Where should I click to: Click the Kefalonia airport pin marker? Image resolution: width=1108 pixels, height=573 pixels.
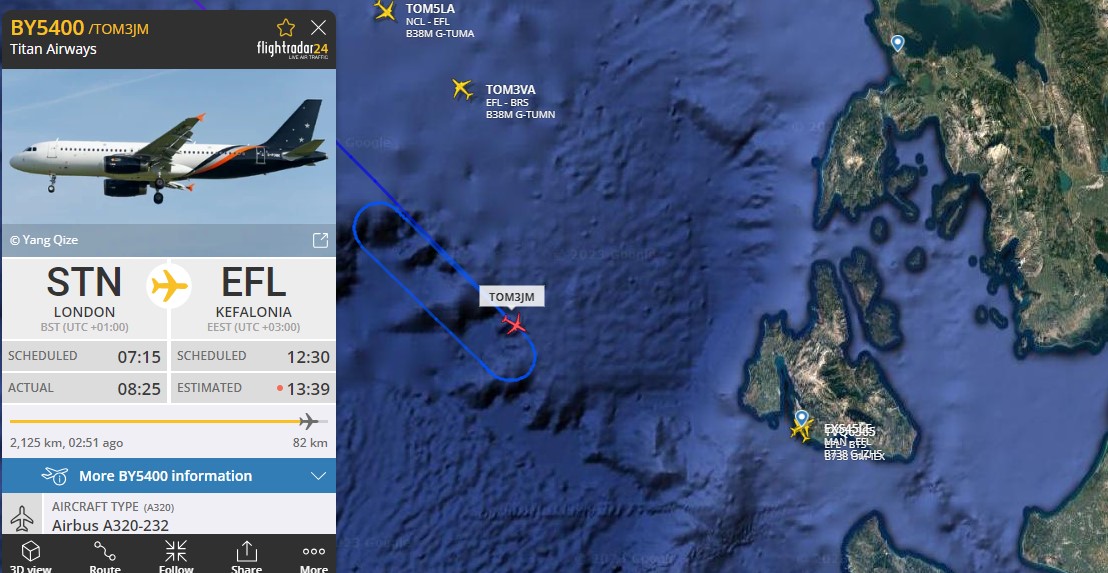coord(801,418)
